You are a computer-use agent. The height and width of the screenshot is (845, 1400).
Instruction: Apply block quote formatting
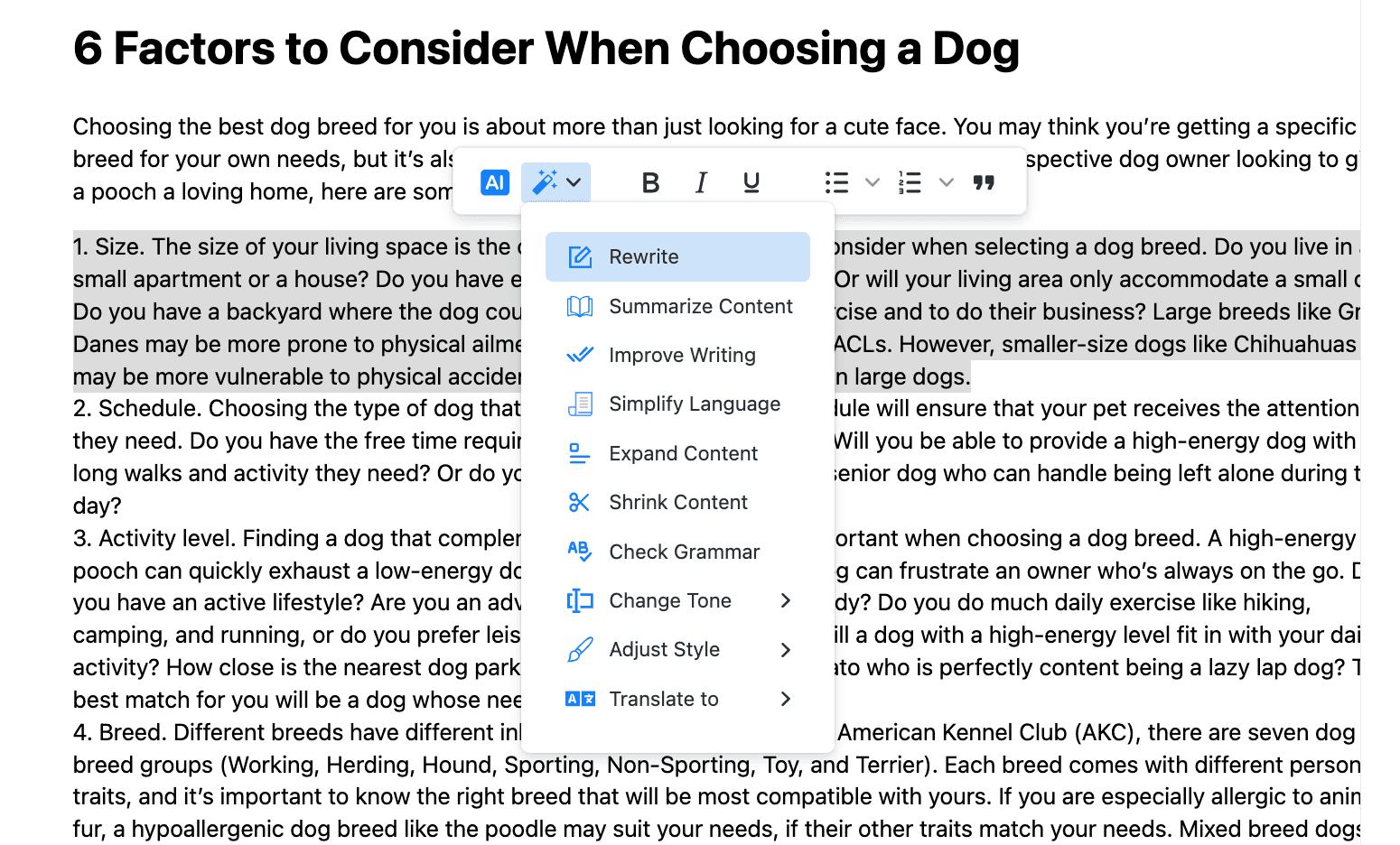pos(984,182)
